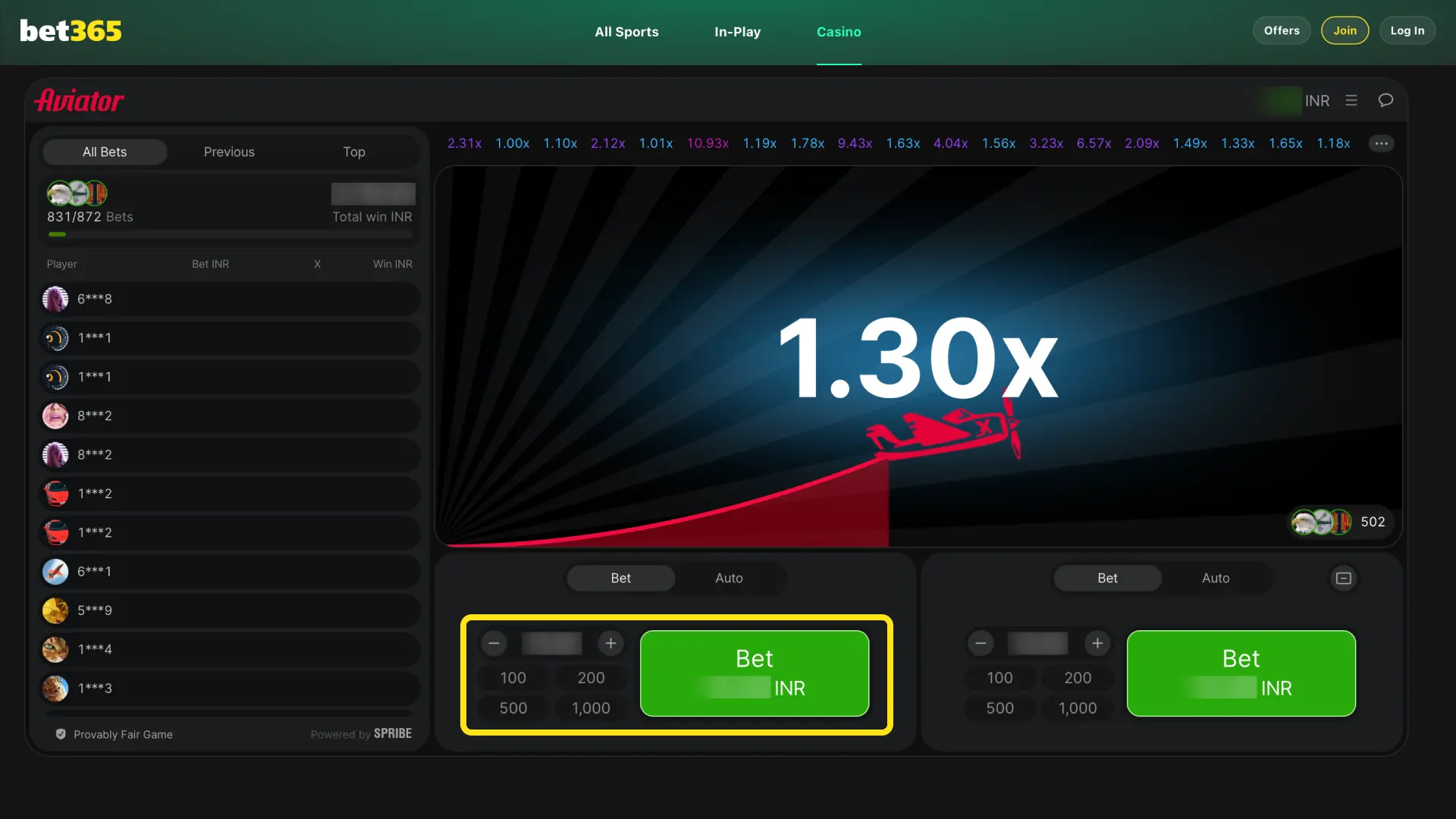
Task: Click avatar of player 5***9
Action: (x=55, y=610)
